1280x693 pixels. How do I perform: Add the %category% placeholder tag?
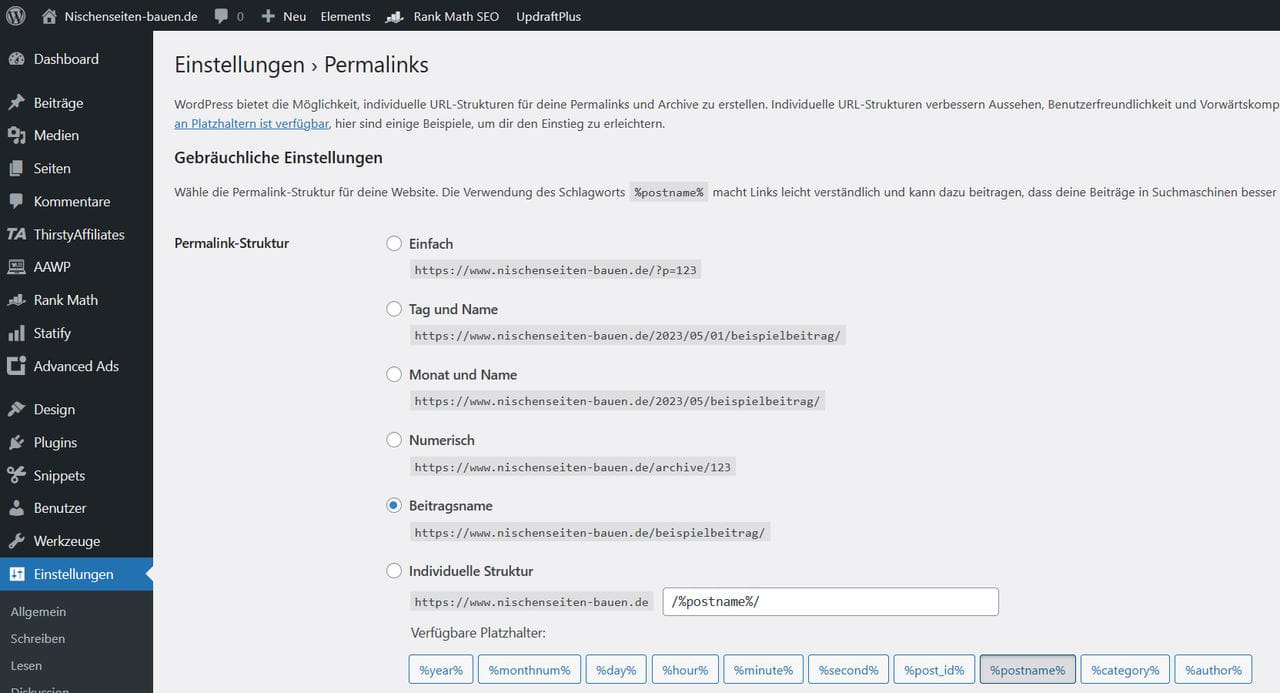(x=1124, y=669)
